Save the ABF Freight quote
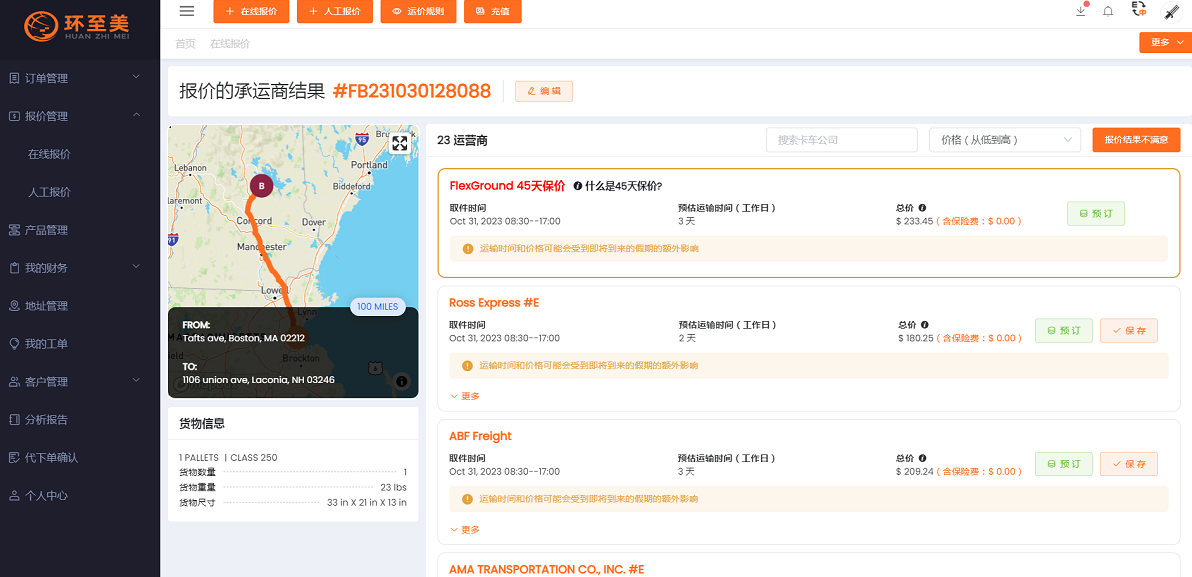The height and width of the screenshot is (577, 1192). coord(1128,464)
